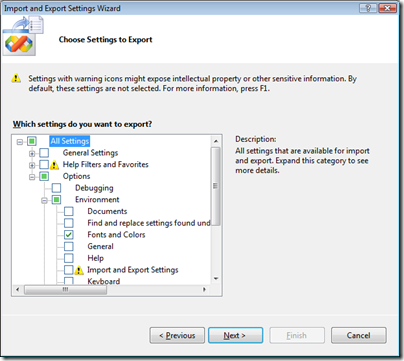Check the Keyboard checkbox

69,281
